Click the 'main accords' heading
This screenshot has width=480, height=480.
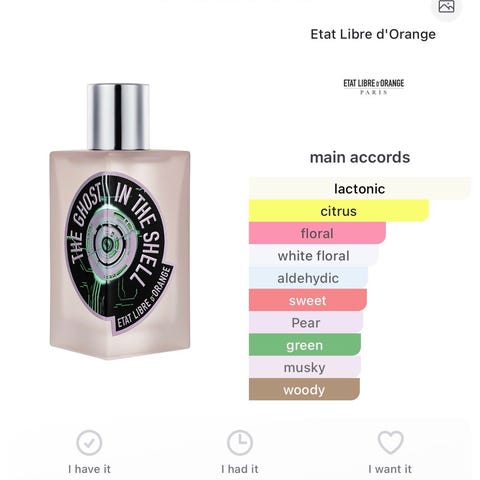(x=360, y=158)
